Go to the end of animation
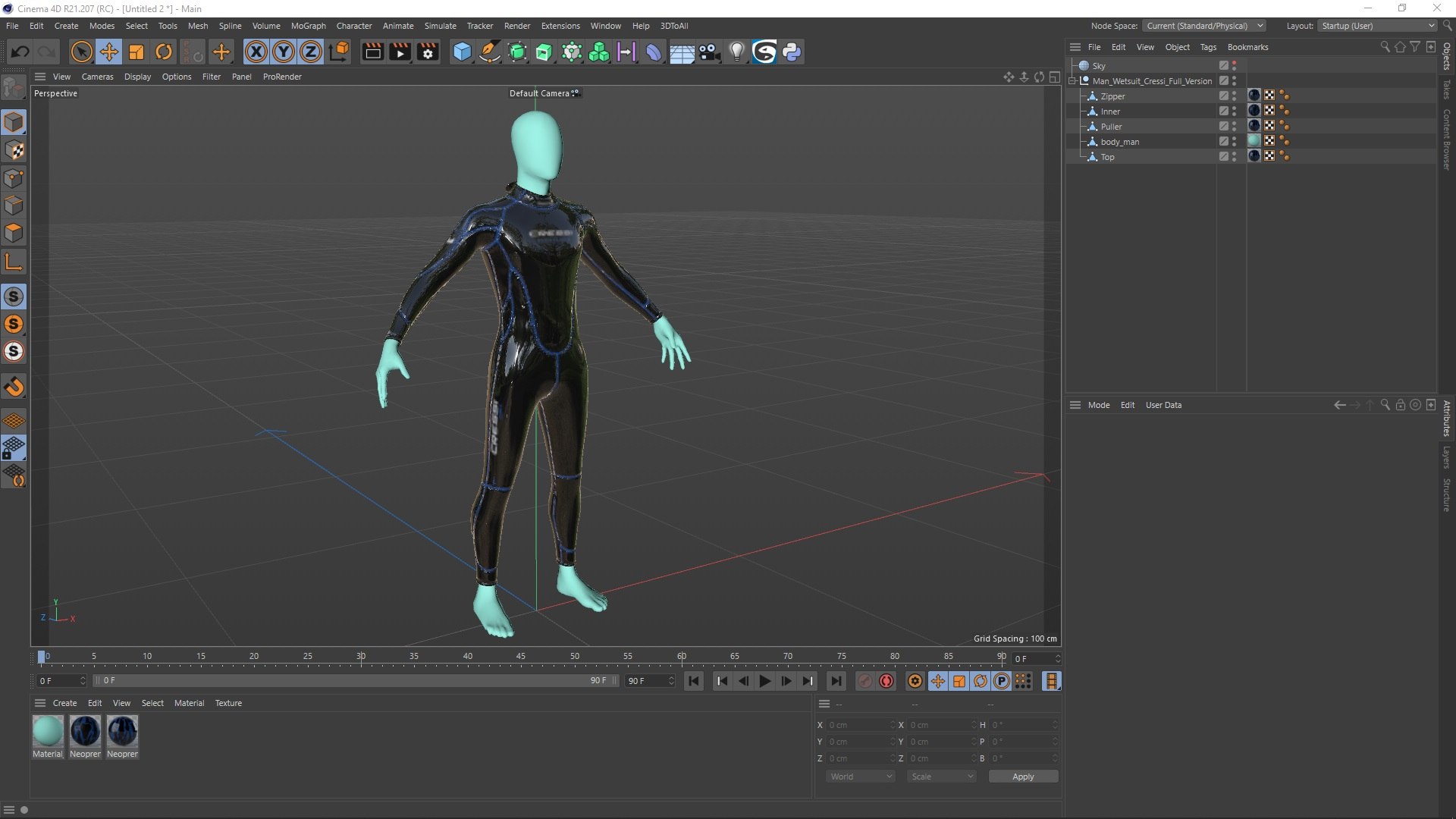Screen dimensions: 1456x819 [836, 681]
